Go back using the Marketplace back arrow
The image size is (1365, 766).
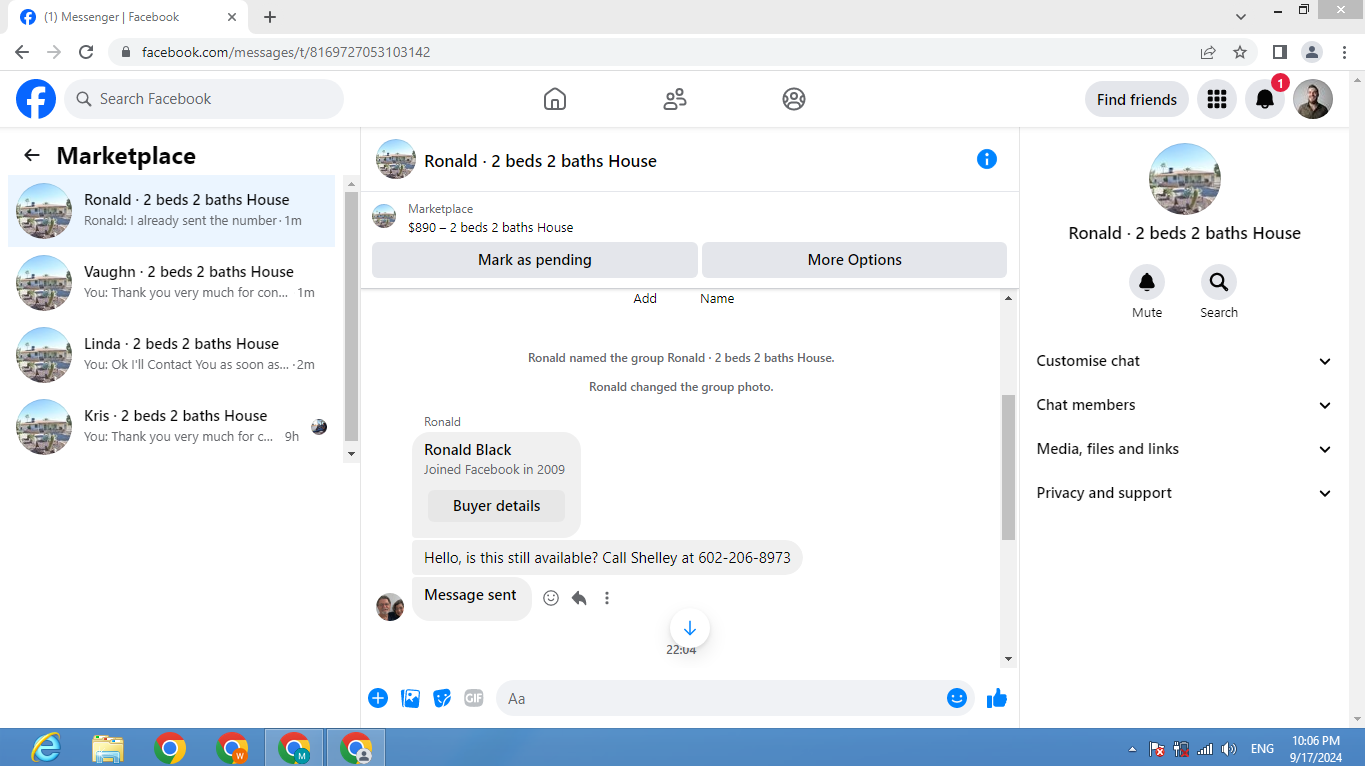(32, 155)
